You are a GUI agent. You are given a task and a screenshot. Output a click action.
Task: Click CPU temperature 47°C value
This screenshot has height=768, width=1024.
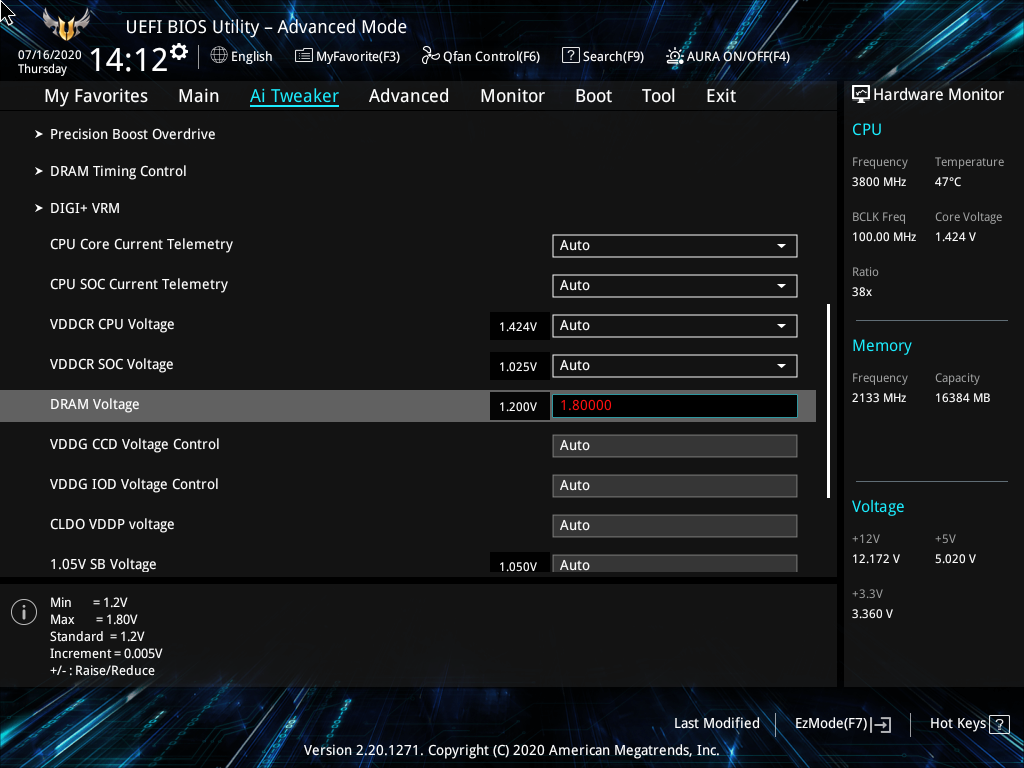pos(948,182)
